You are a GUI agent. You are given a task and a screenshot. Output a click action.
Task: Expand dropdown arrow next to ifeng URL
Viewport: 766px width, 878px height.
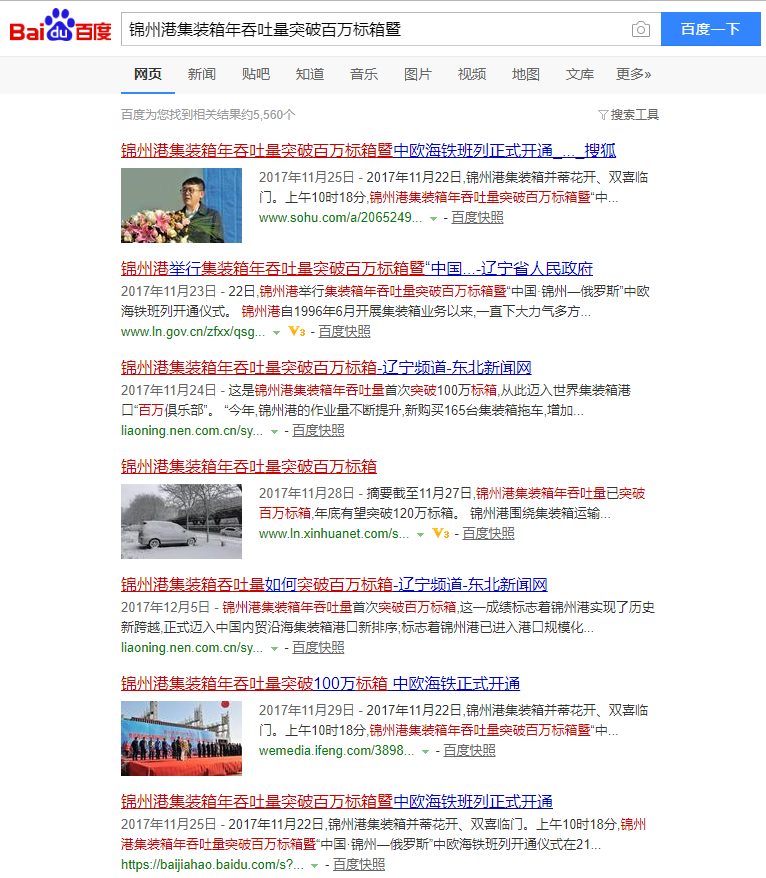(426, 751)
